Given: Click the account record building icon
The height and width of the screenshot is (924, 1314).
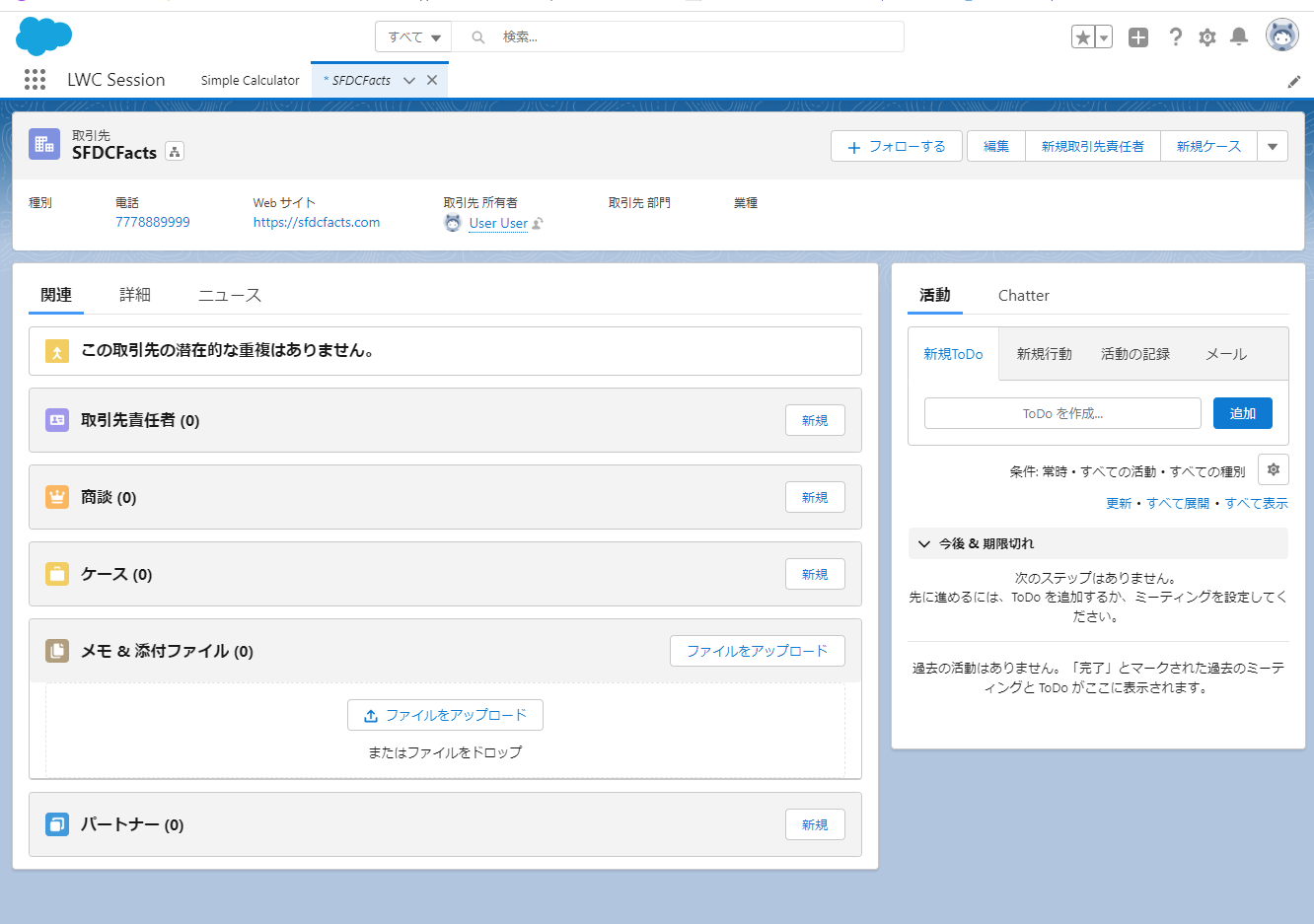Looking at the screenshot, I should pos(44,144).
